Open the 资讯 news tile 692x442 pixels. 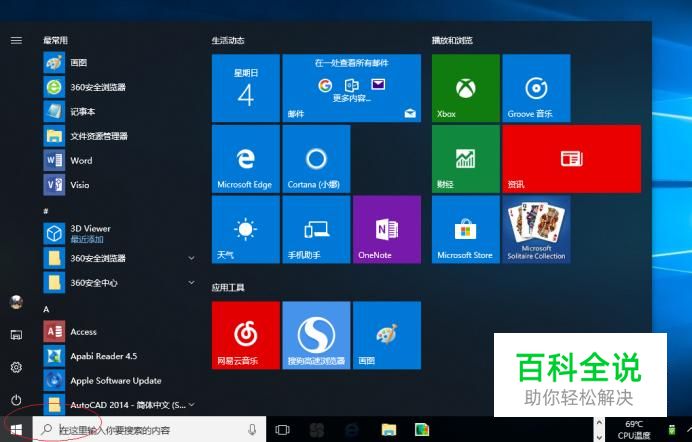[572, 159]
